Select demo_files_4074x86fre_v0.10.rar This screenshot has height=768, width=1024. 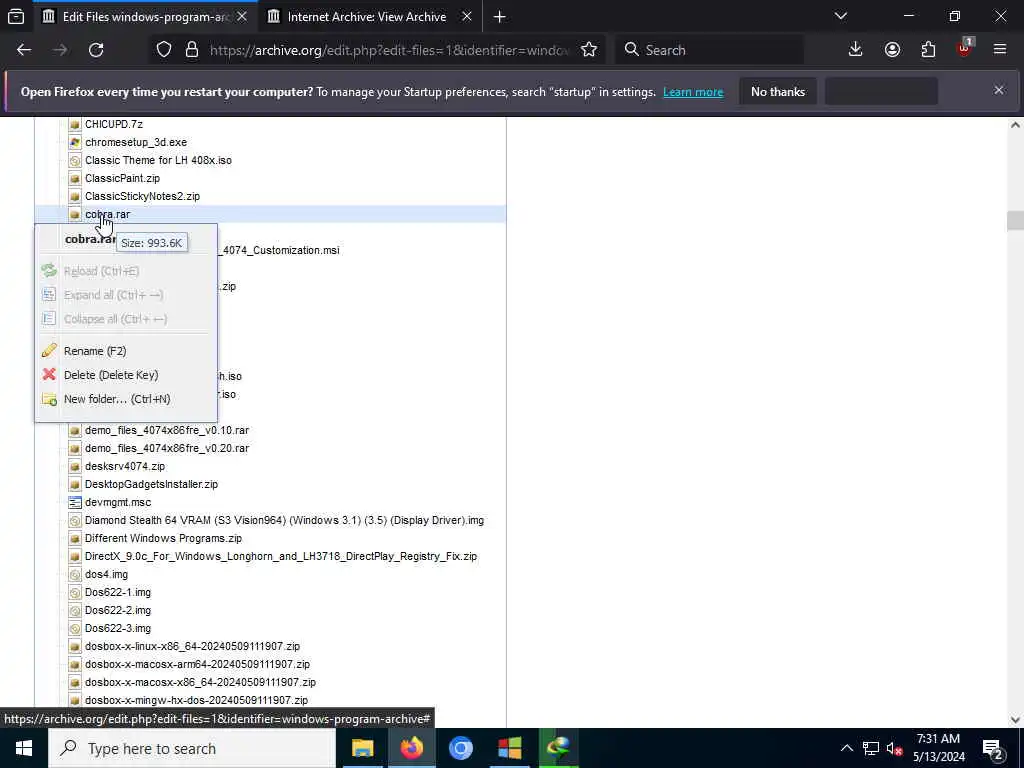coord(167,430)
